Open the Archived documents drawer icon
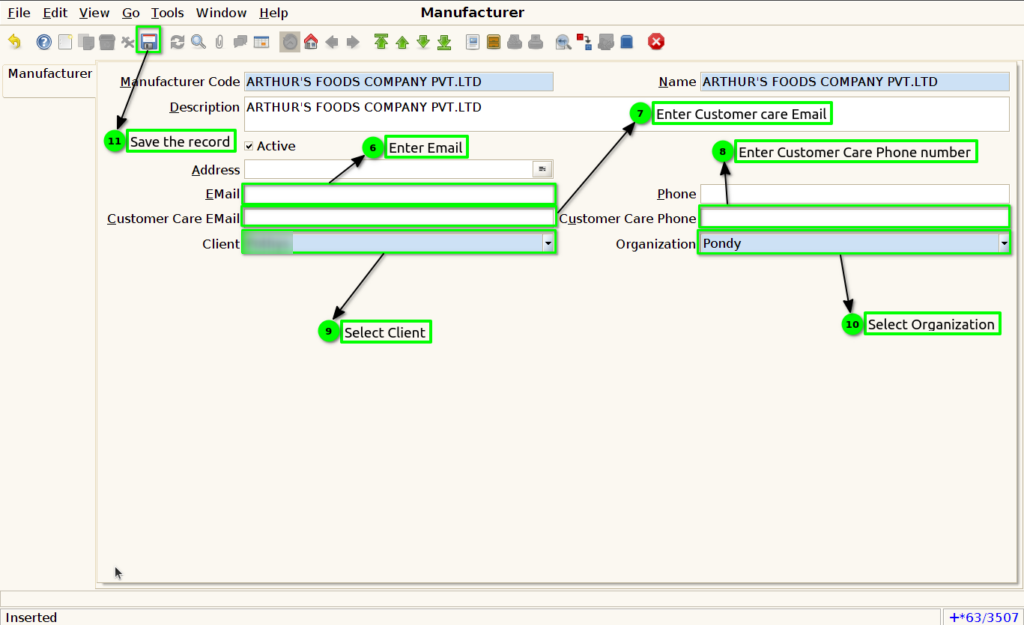 coord(494,42)
